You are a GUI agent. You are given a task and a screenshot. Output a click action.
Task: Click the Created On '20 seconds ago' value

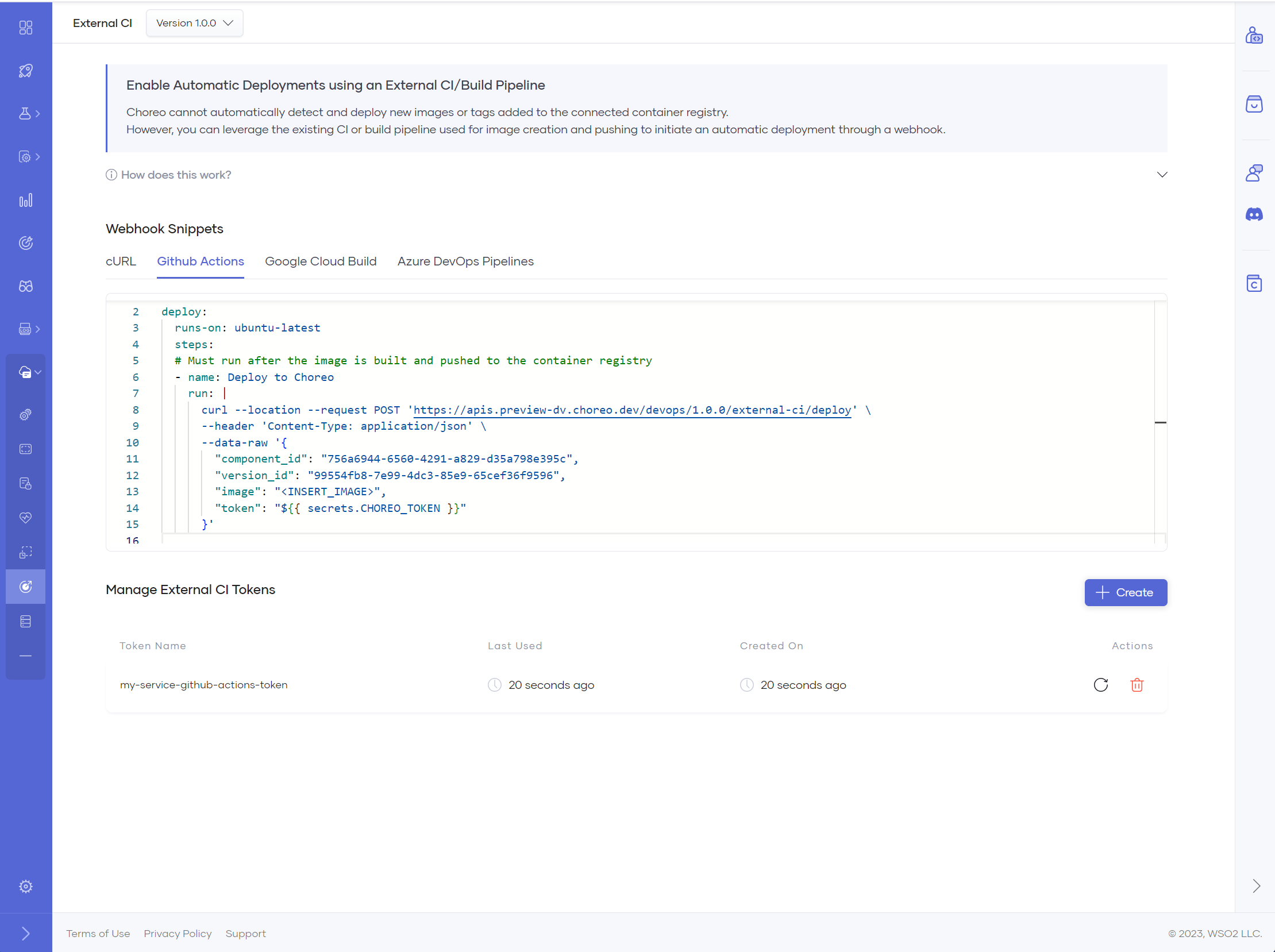point(803,685)
